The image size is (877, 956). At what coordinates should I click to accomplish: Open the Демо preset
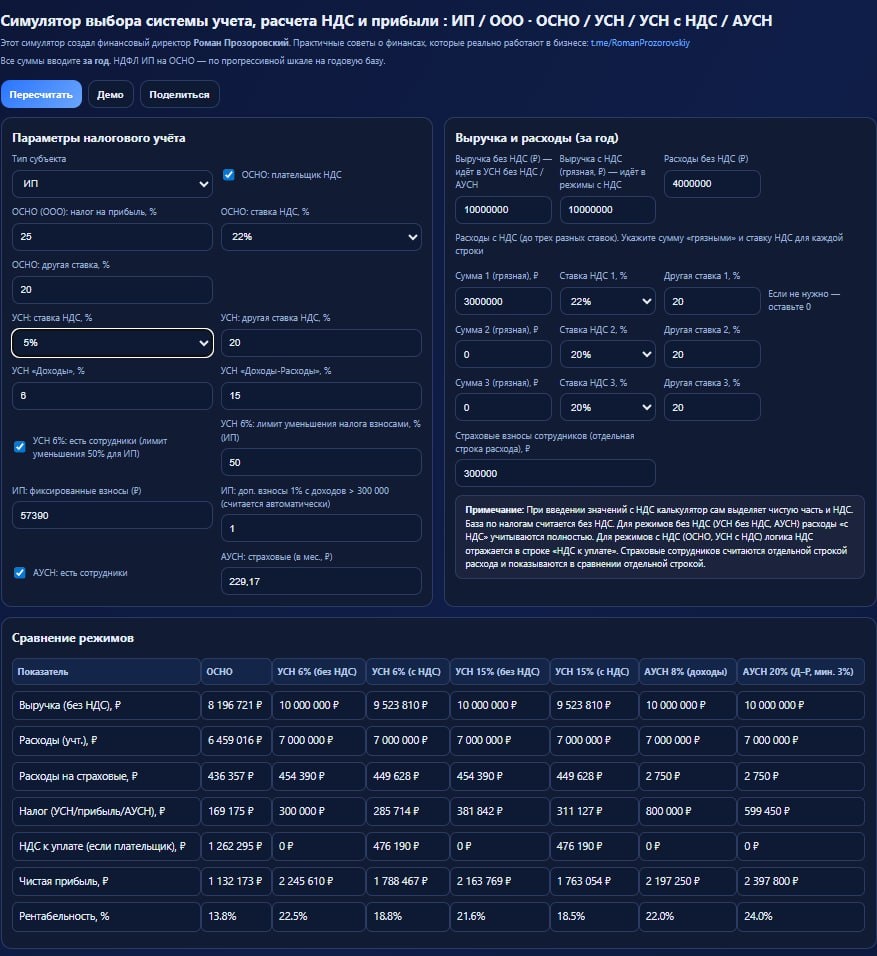[110, 95]
